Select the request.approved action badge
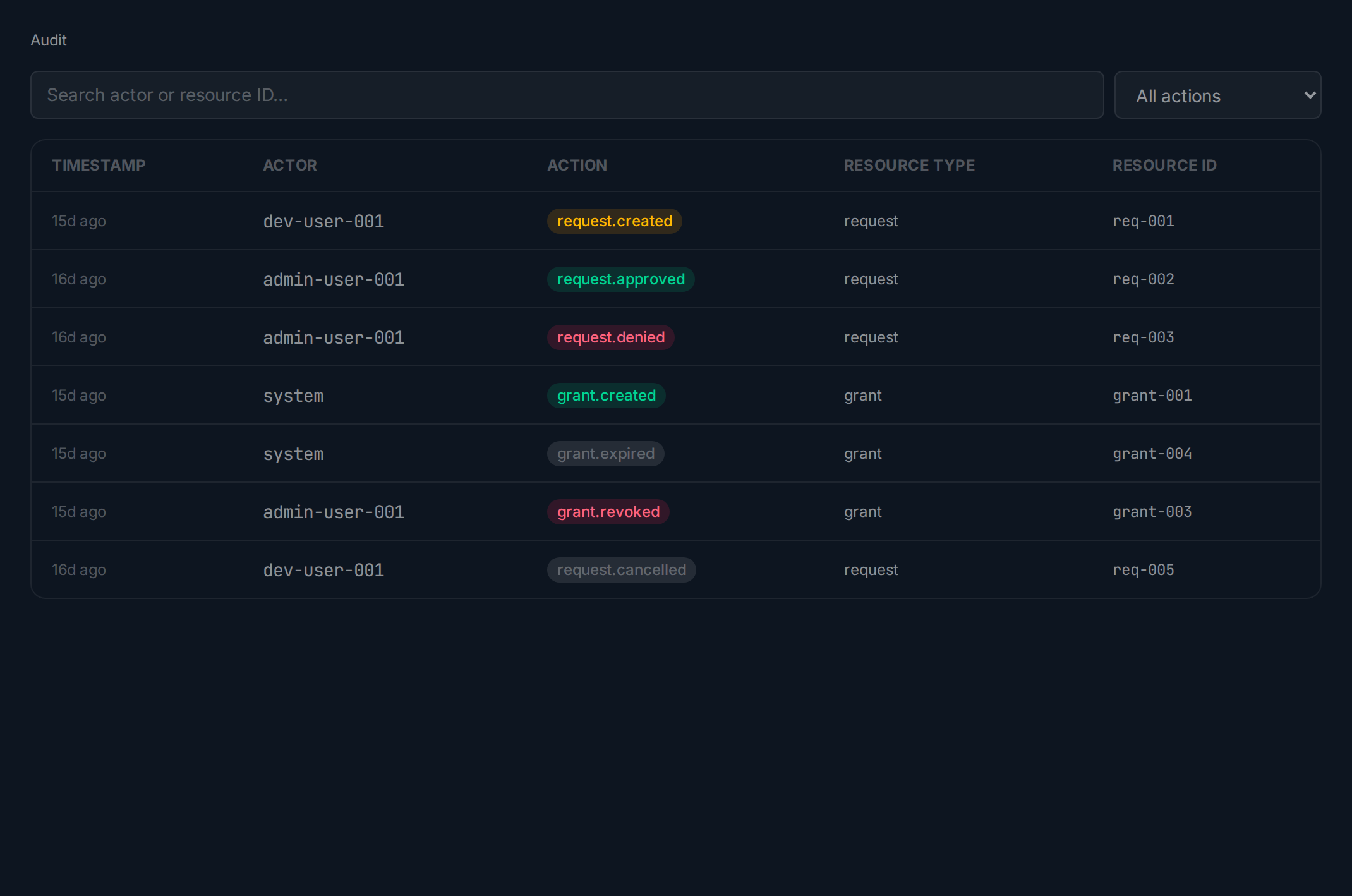Viewport: 1352px width, 896px height. [620, 279]
